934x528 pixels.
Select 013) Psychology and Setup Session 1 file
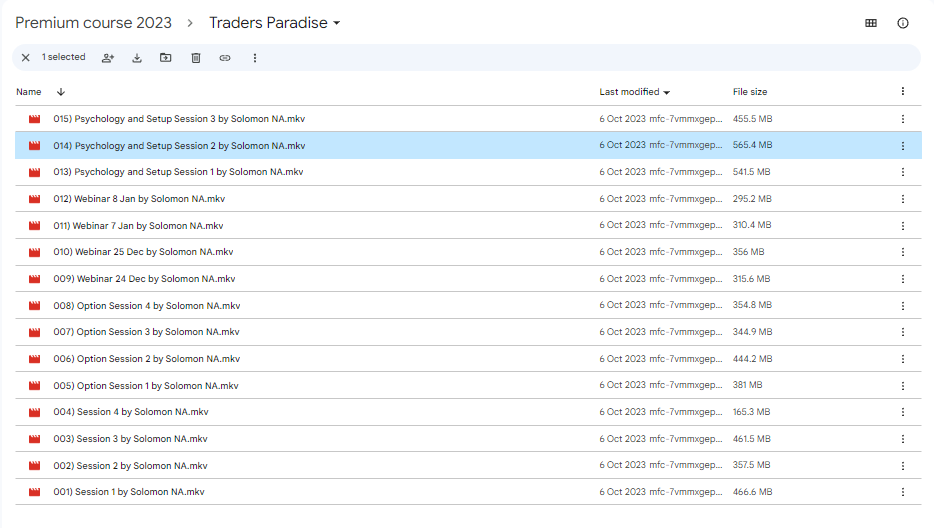468,172
